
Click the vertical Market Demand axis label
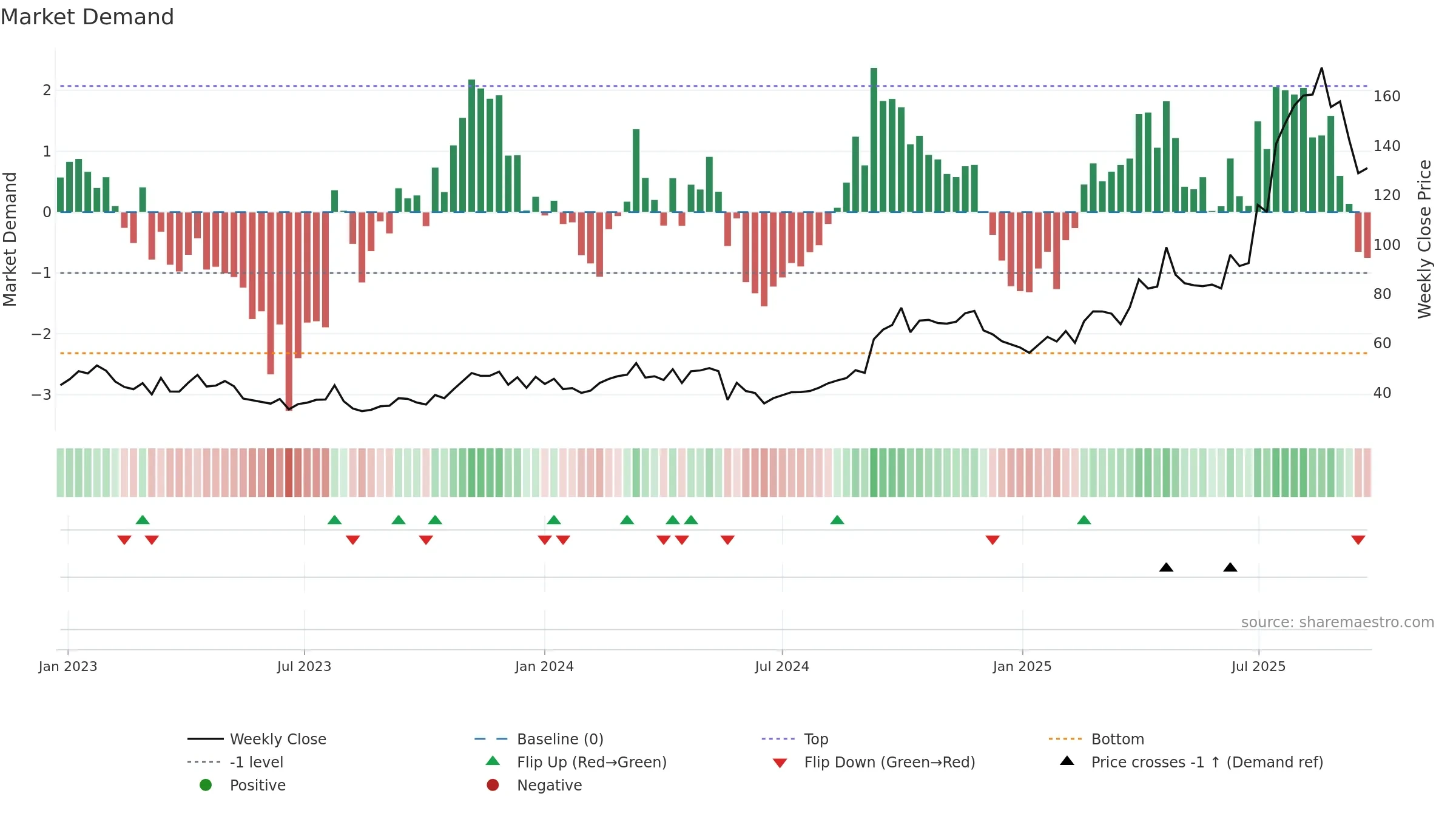pos(10,239)
